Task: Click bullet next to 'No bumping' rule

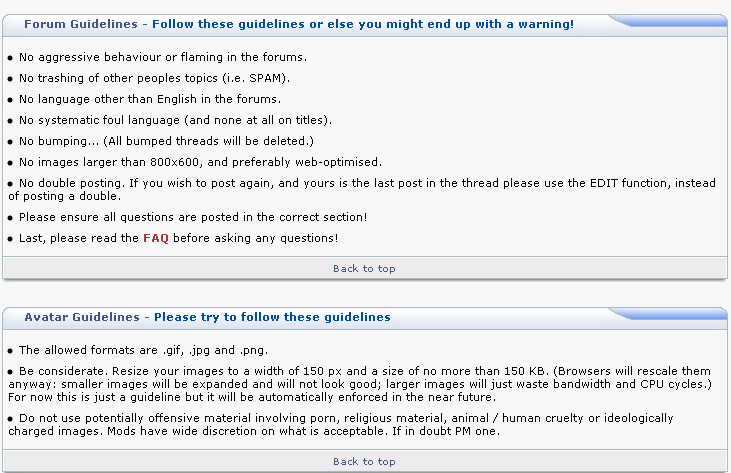Action: tap(10, 141)
